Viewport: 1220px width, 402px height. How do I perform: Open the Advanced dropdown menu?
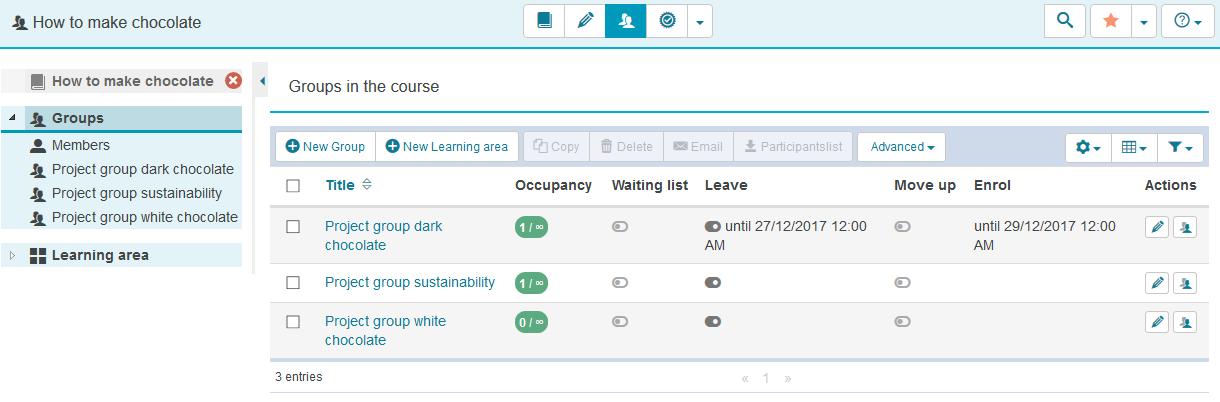click(x=901, y=147)
